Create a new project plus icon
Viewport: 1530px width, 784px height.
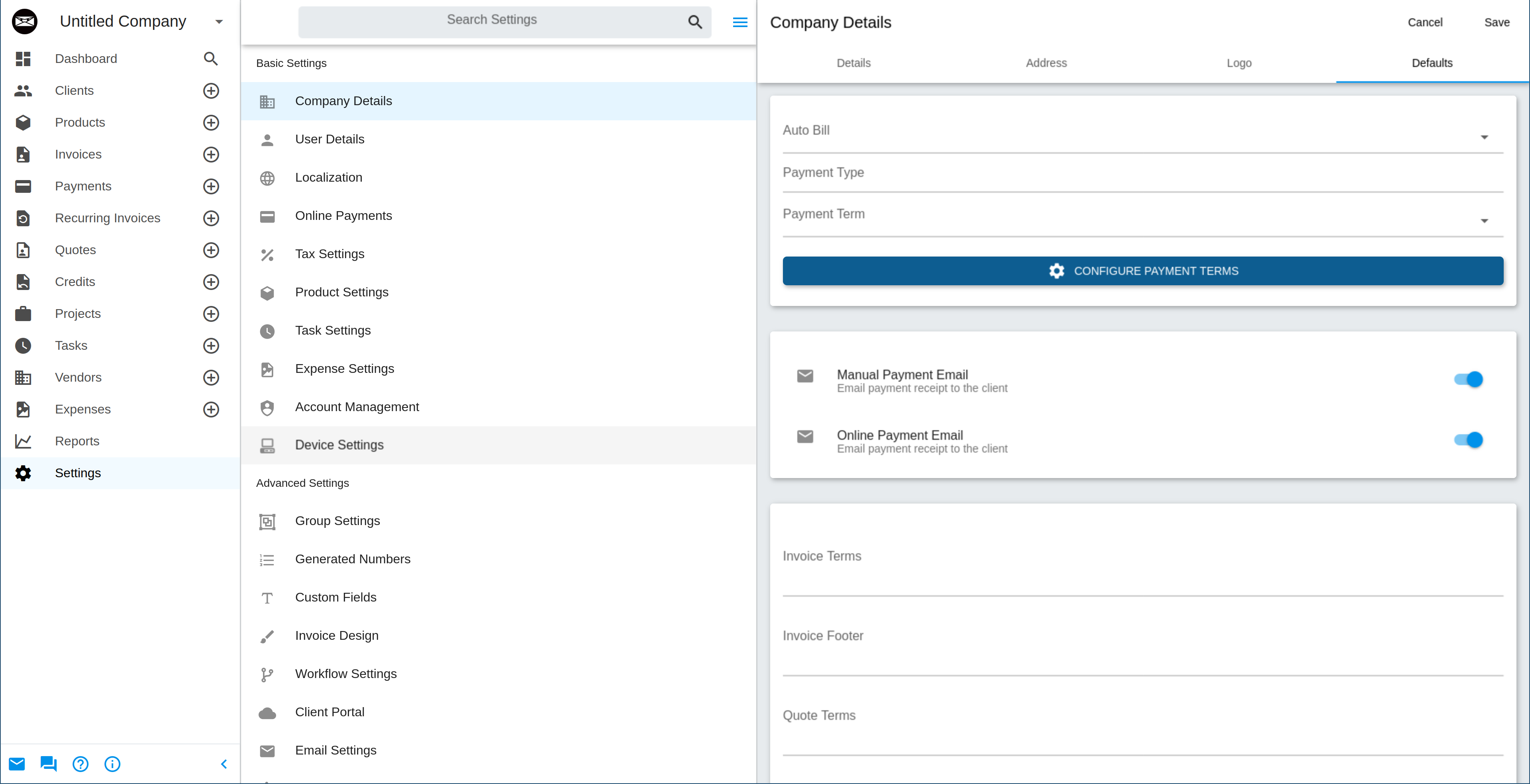click(x=211, y=314)
